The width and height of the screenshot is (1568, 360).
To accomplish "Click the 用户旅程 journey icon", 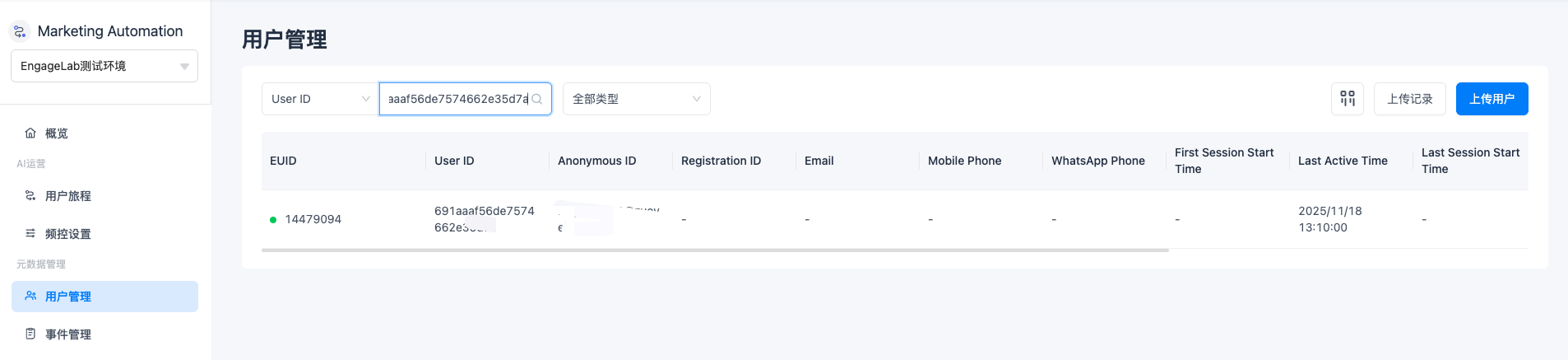I will [x=30, y=195].
